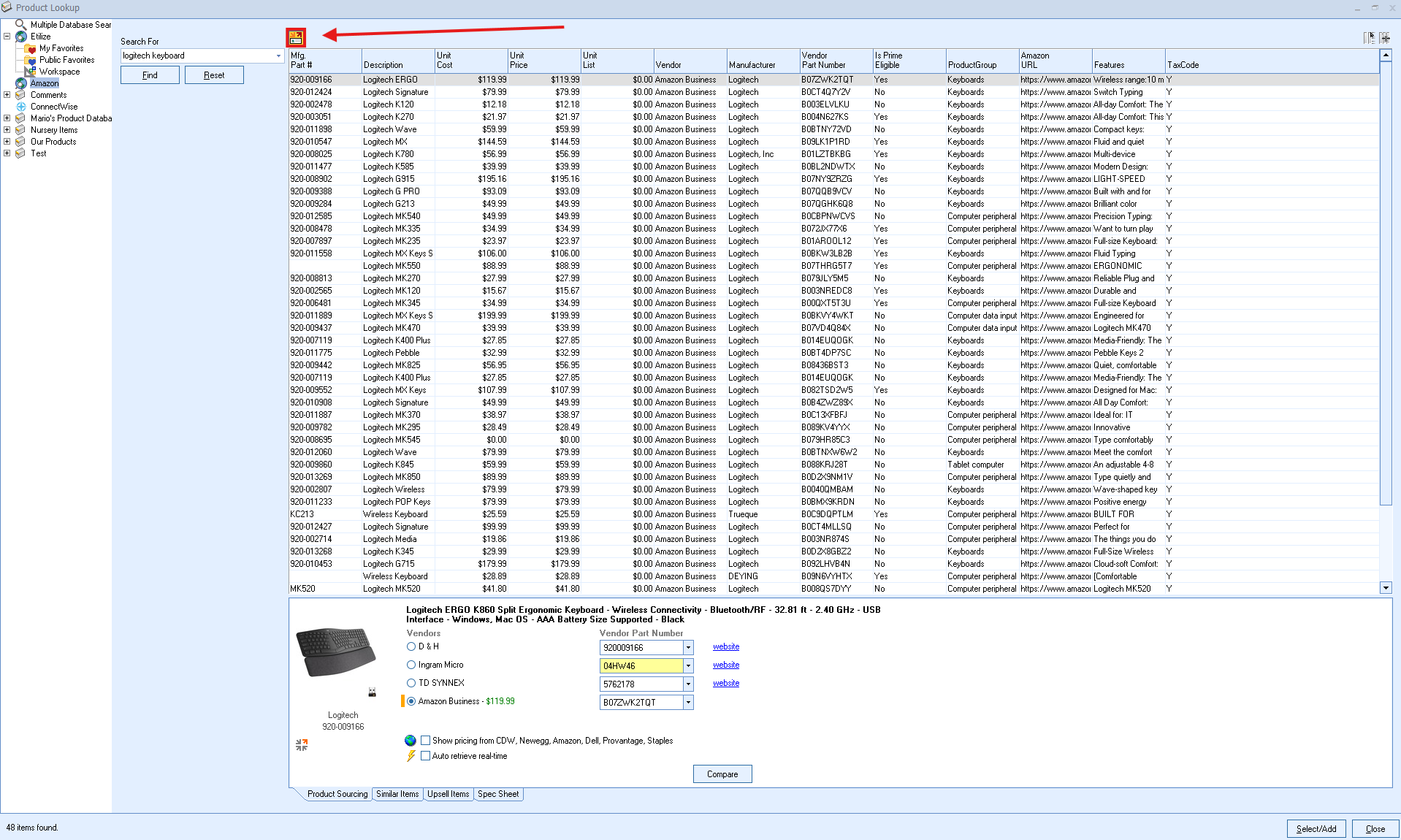Screen dimensions: 1401x840
Task: Open Multiple Database Search magnifier icon
Action: coord(20,25)
